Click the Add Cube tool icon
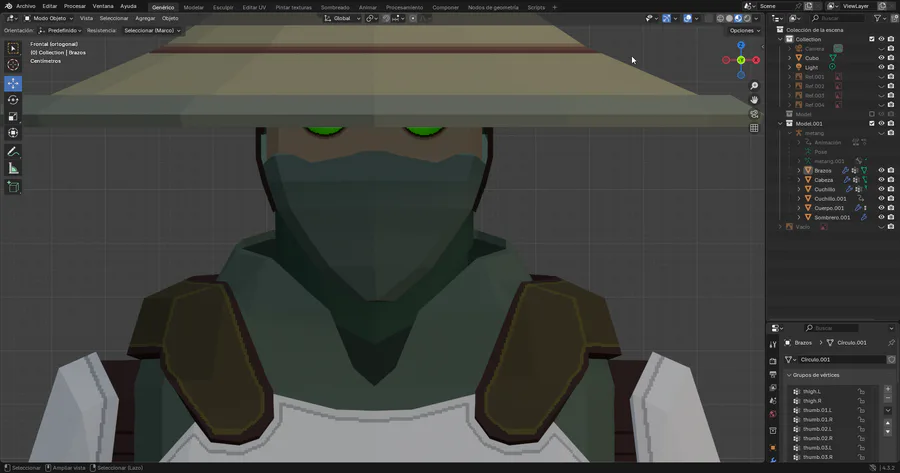Image resolution: width=900 pixels, height=473 pixels. pos(13,187)
